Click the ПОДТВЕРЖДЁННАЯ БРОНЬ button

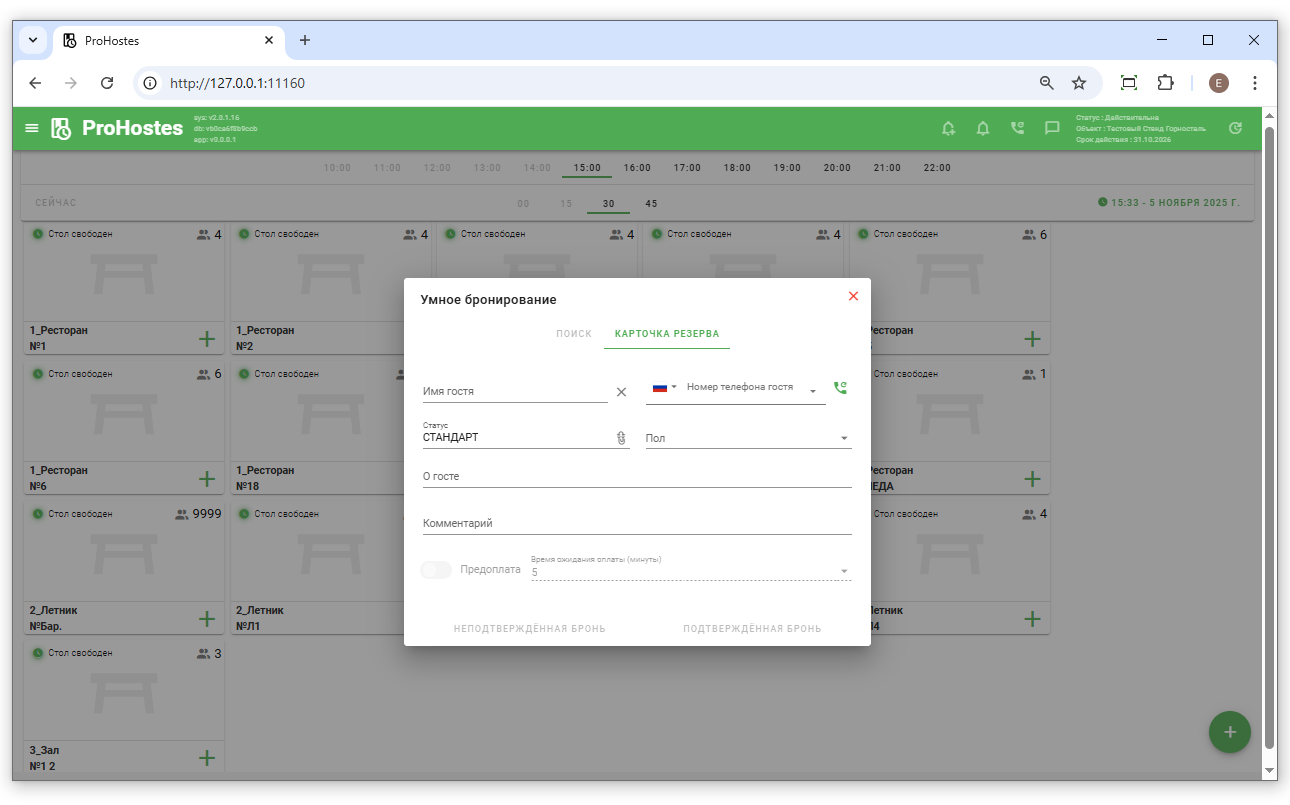pos(752,629)
